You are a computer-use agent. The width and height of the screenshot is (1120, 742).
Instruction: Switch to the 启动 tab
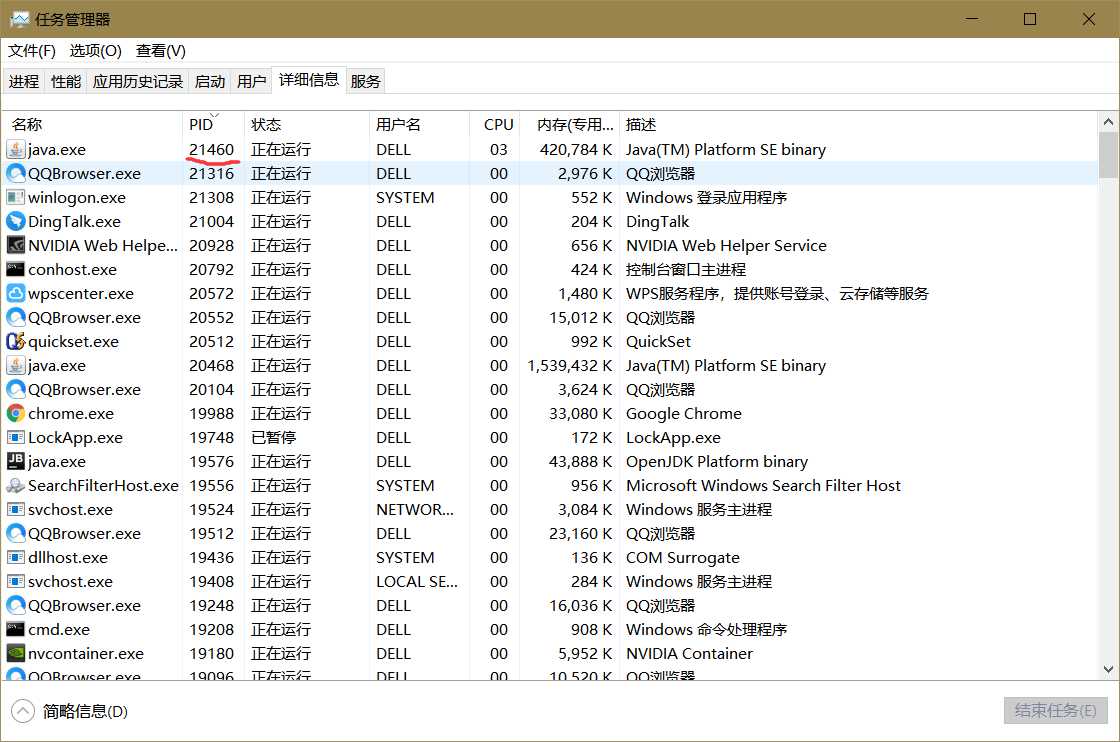pos(210,81)
